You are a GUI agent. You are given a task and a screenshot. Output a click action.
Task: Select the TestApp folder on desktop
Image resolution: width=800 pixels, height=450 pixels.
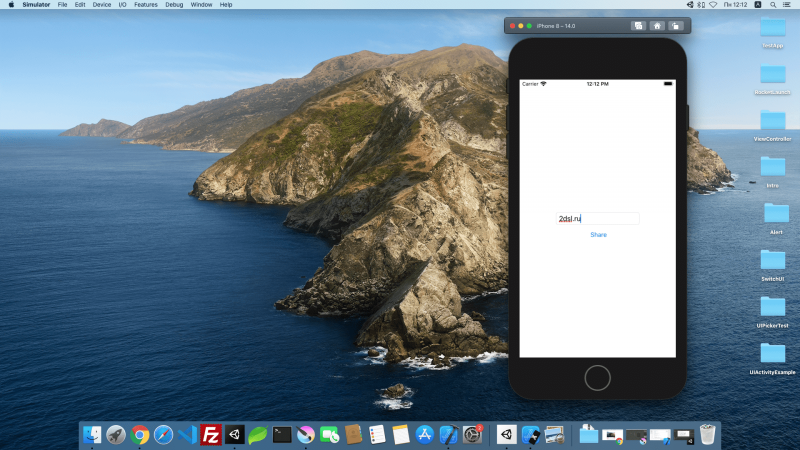pos(772,27)
